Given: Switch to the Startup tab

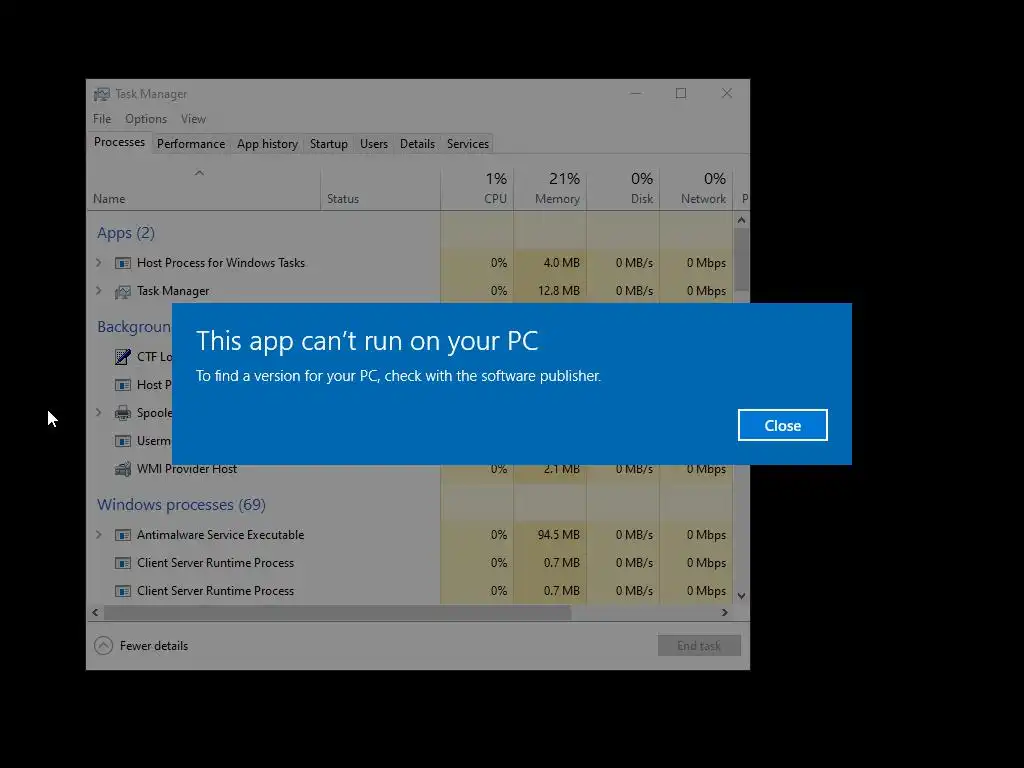Looking at the screenshot, I should [328, 144].
